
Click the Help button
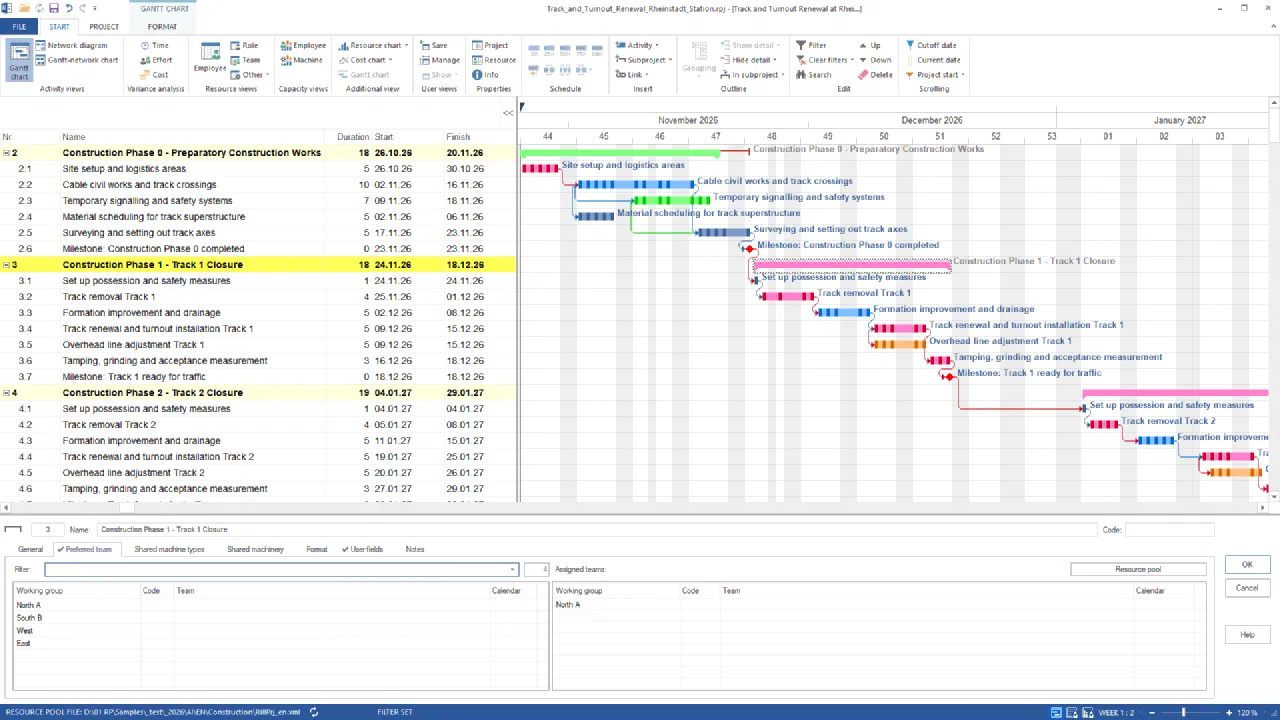pyautogui.click(x=1247, y=635)
